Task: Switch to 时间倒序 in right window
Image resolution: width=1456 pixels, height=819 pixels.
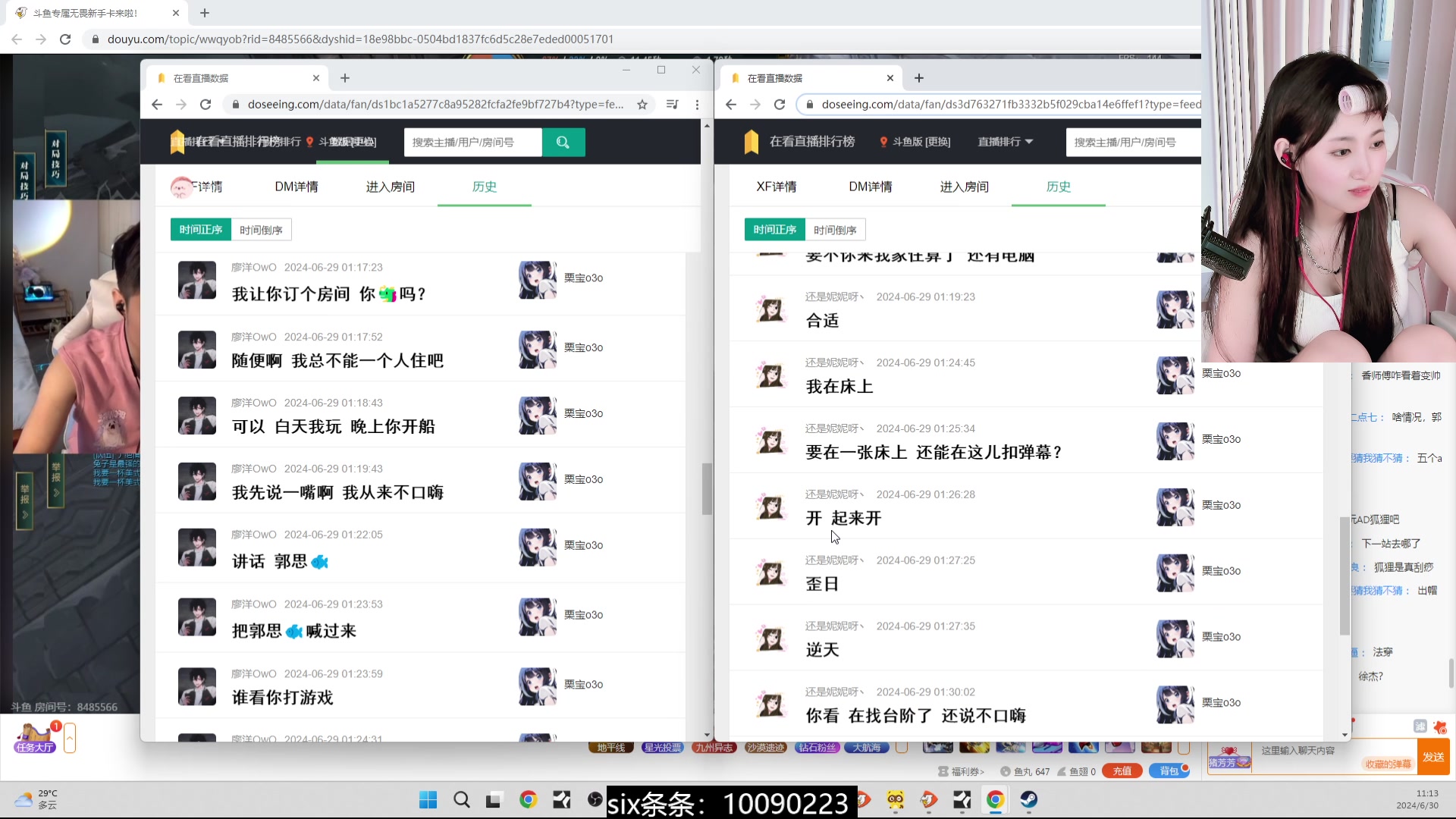Action: pyautogui.click(x=835, y=230)
